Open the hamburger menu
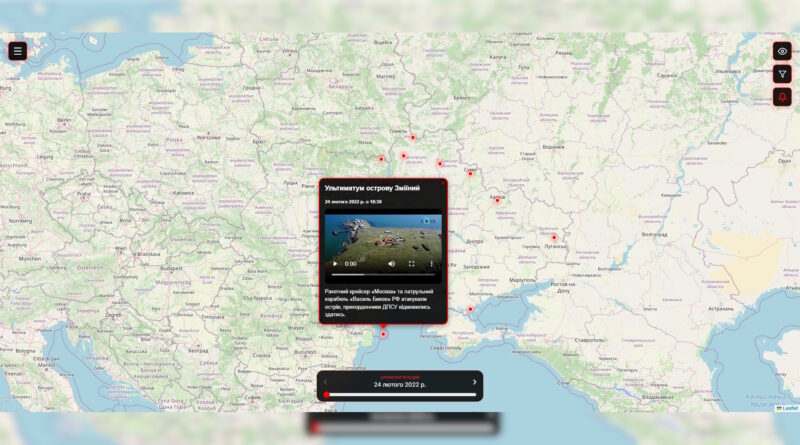 pyautogui.click(x=17, y=51)
